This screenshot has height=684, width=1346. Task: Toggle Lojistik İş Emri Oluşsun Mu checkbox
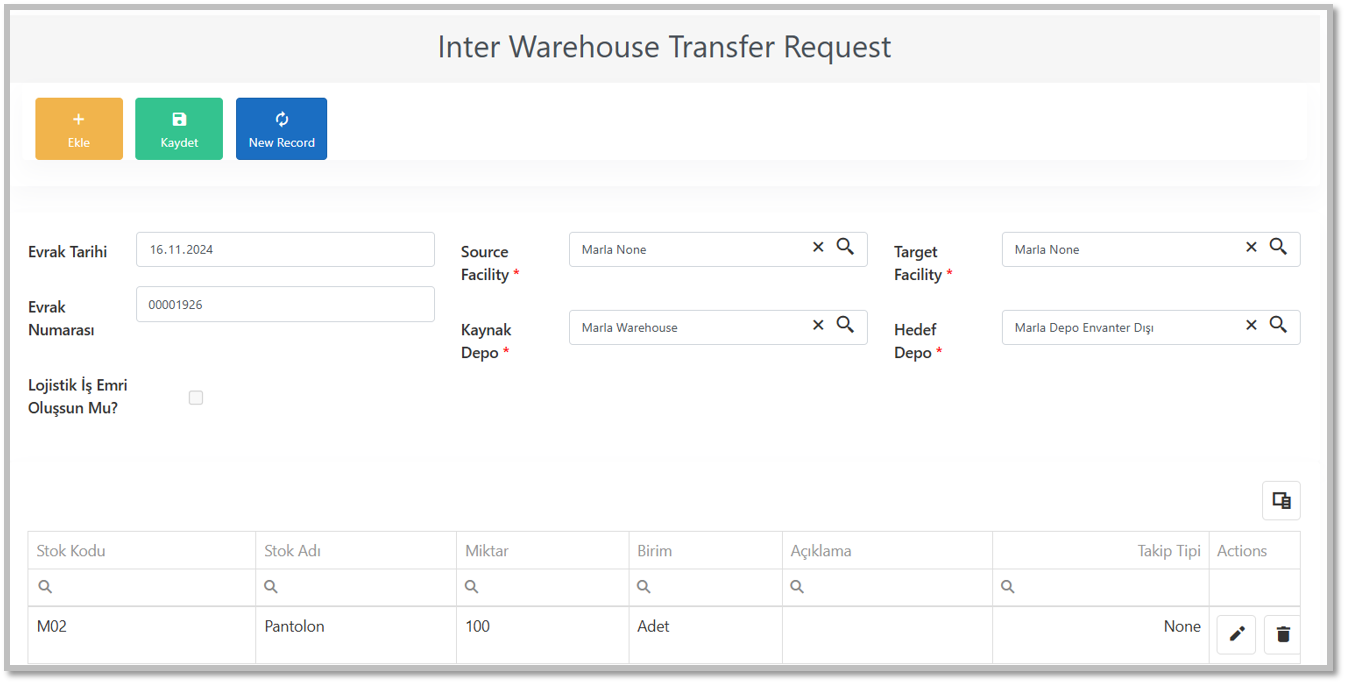[196, 398]
